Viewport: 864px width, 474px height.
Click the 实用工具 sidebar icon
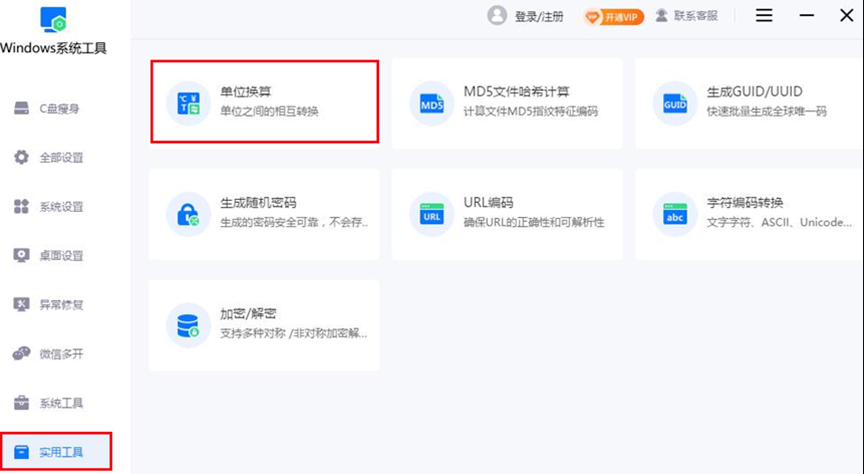point(21,452)
